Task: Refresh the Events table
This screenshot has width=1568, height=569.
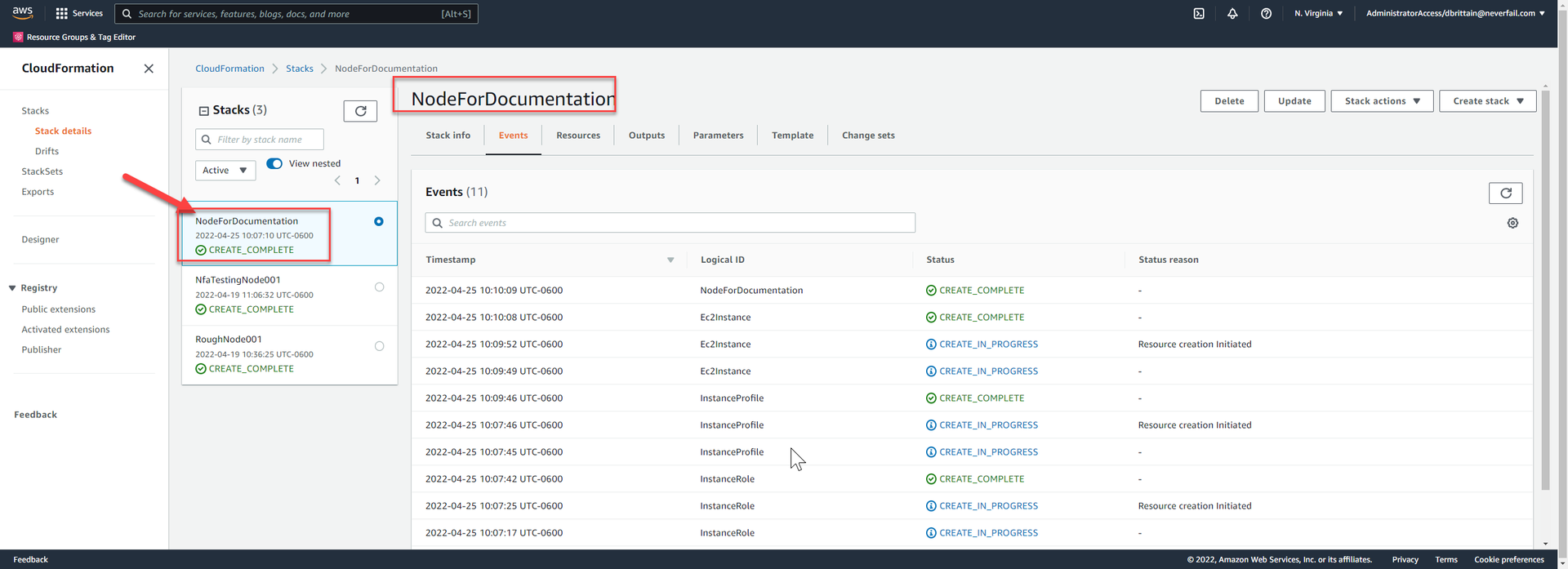Action: (x=1505, y=193)
